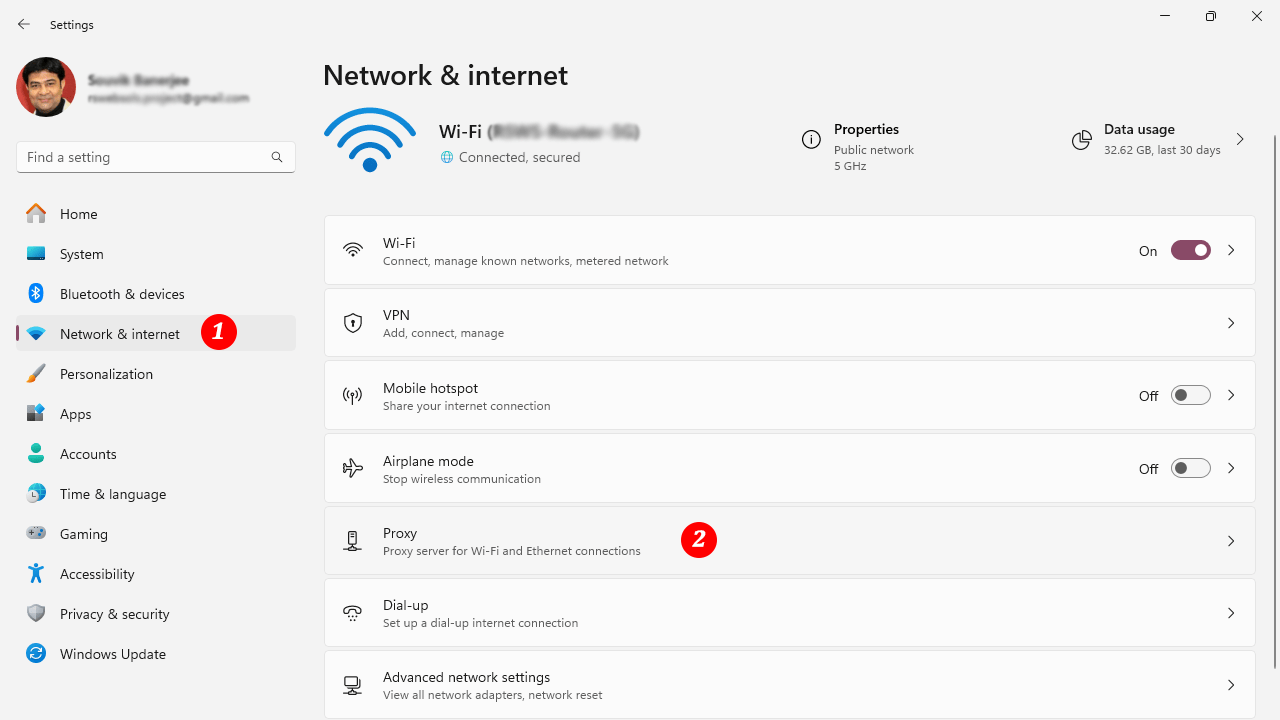Turn off the Wi-Fi toggle
Screen dimensions: 1280x720
pos(1190,250)
